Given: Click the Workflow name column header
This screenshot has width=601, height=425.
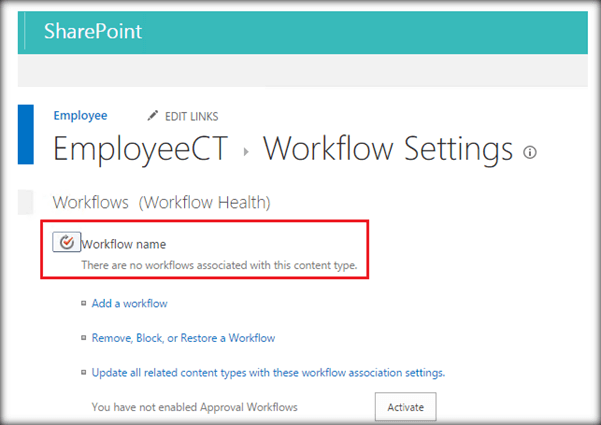Looking at the screenshot, I should 123,243.
